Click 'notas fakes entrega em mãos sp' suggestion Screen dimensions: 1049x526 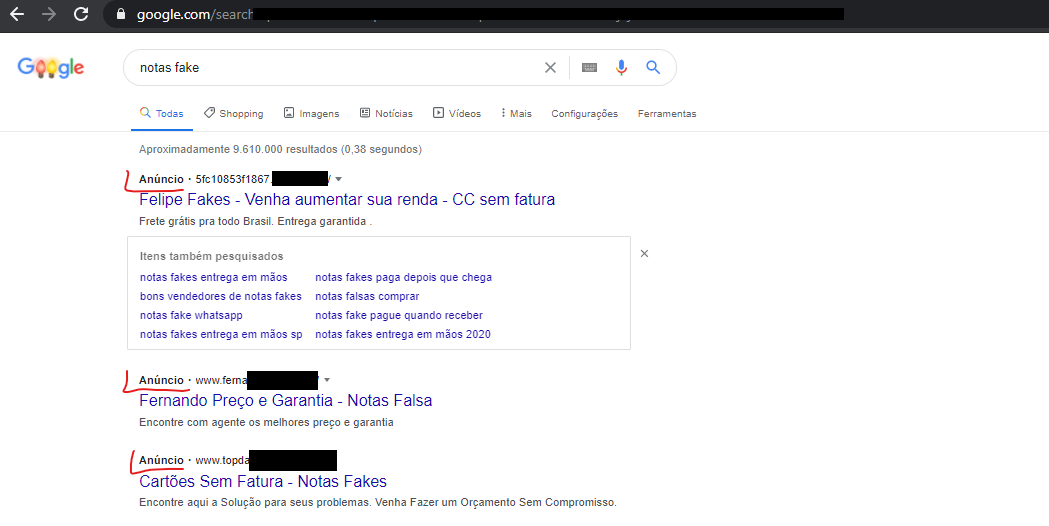221,334
